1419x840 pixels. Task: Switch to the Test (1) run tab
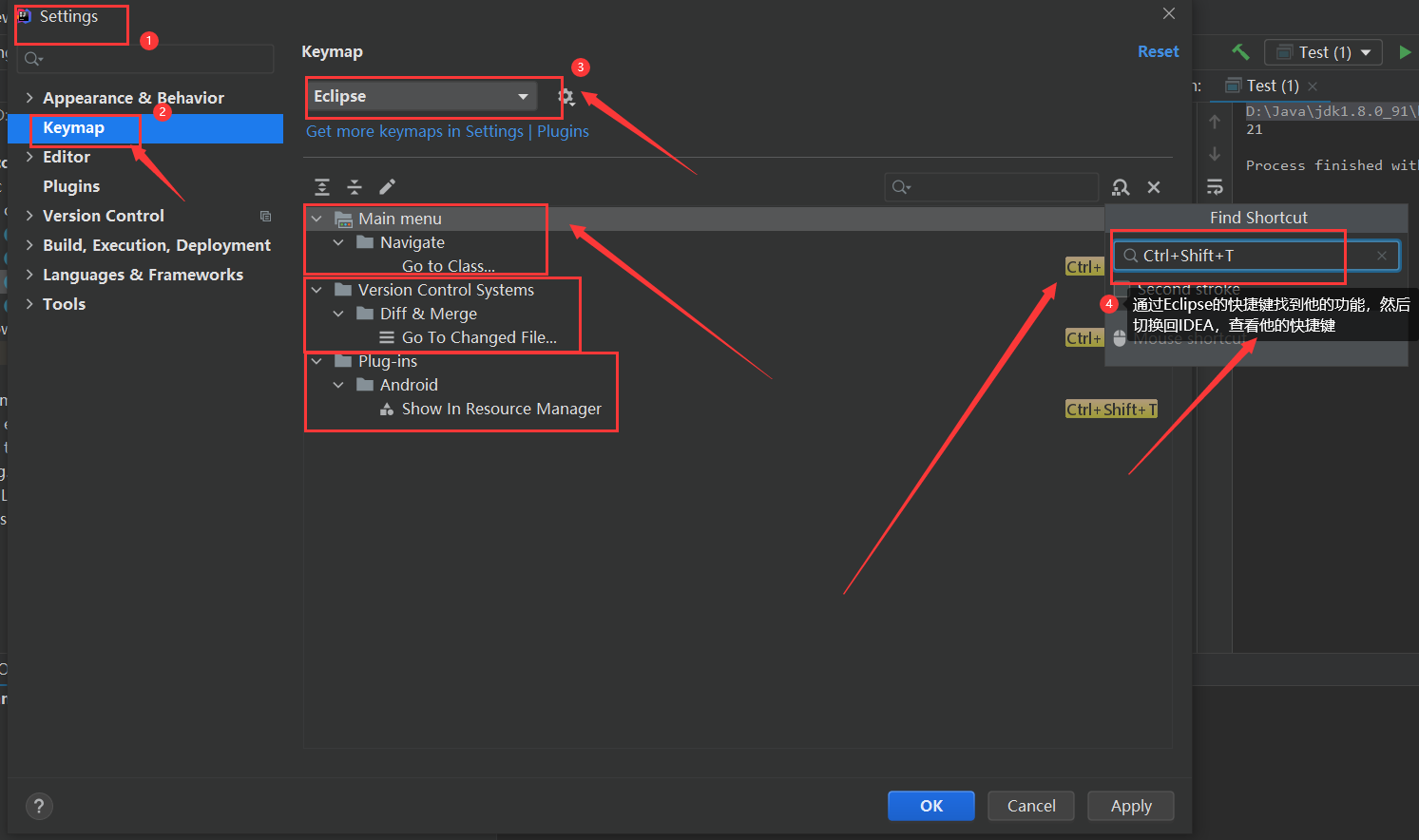tap(1272, 86)
